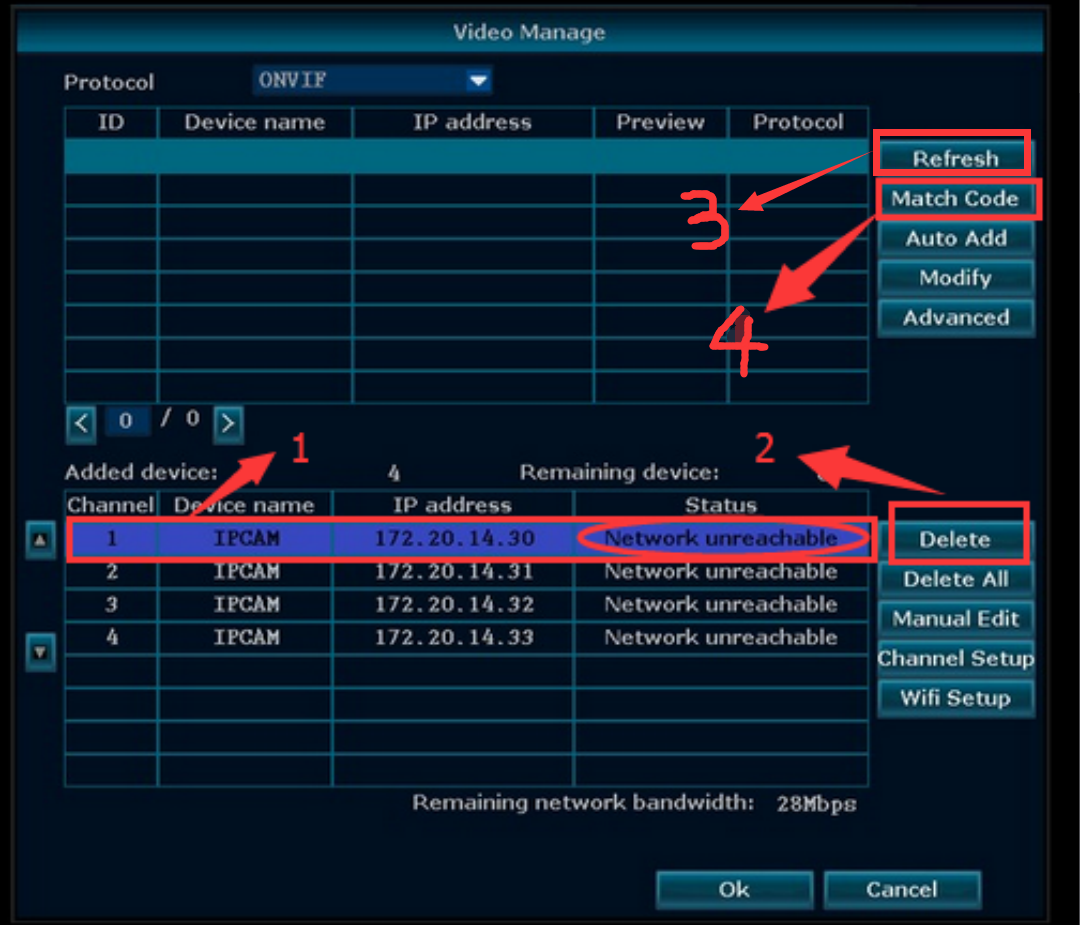Open Advanced settings
The image size is (1080, 925).
pos(956,318)
